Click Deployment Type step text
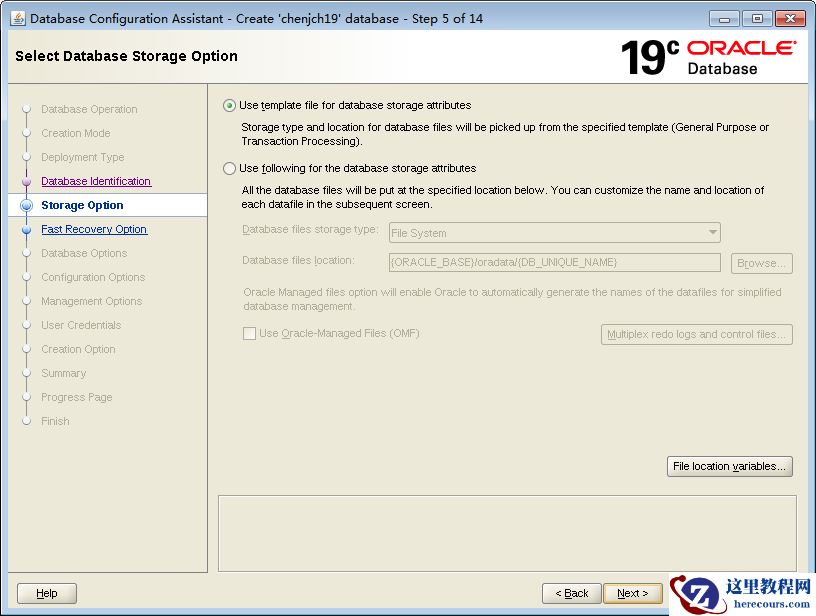 [x=83, y=157]
